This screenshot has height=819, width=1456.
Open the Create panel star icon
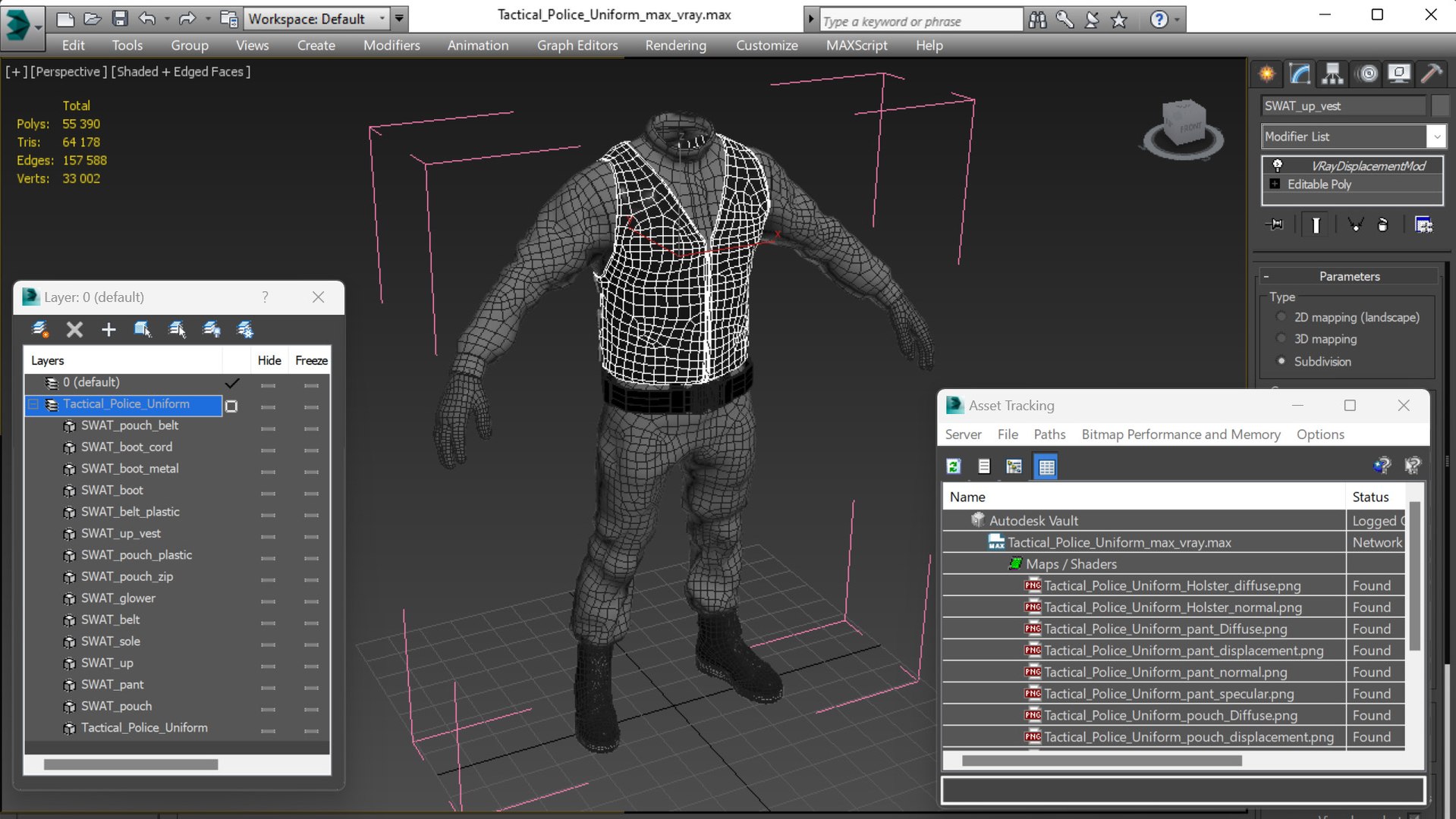pos(1266,74)
